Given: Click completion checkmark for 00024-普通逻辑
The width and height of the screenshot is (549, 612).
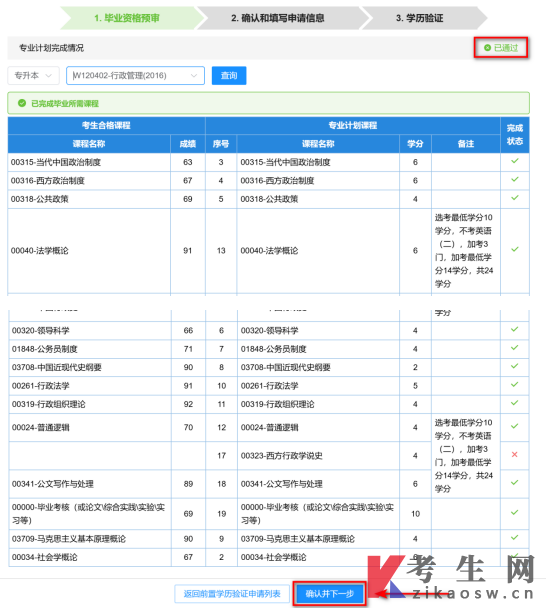Looking at the screenshot, I should click(514, 426).
